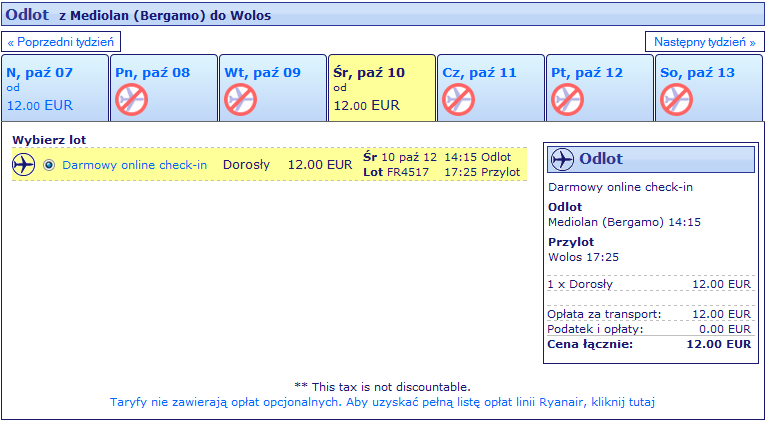
Task: Click the 12.00 EUR price on paź 07
Action: tap(40, 105)
